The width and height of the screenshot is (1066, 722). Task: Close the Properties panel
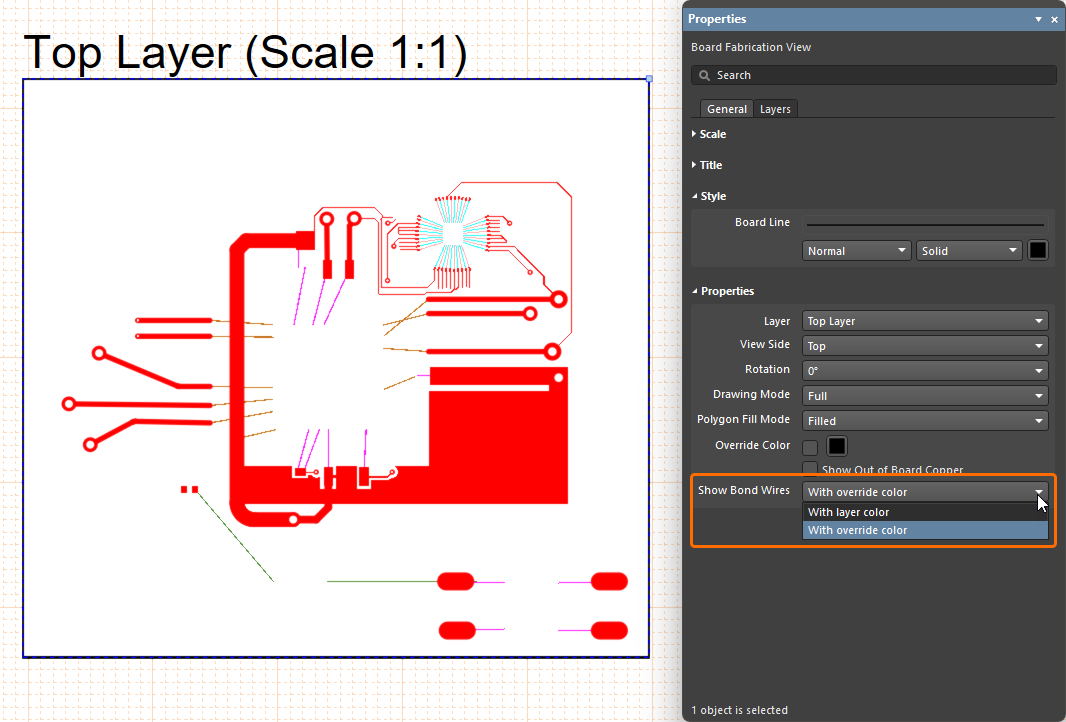[x=1054, y=20]
